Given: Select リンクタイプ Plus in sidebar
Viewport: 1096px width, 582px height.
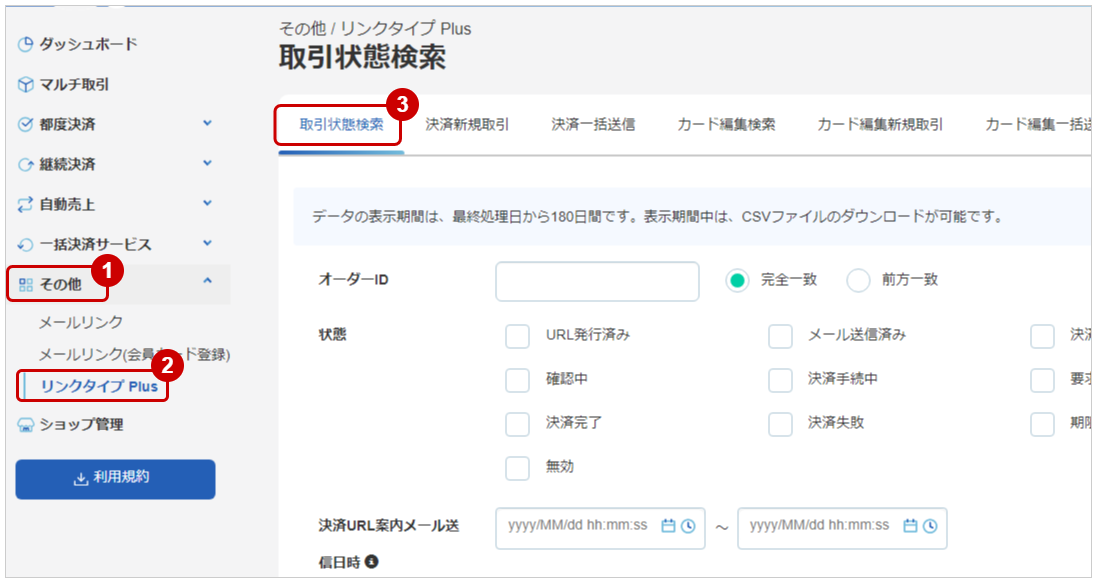Looking at the screenshot, I should pyautogui.click(x=99, y=386).
